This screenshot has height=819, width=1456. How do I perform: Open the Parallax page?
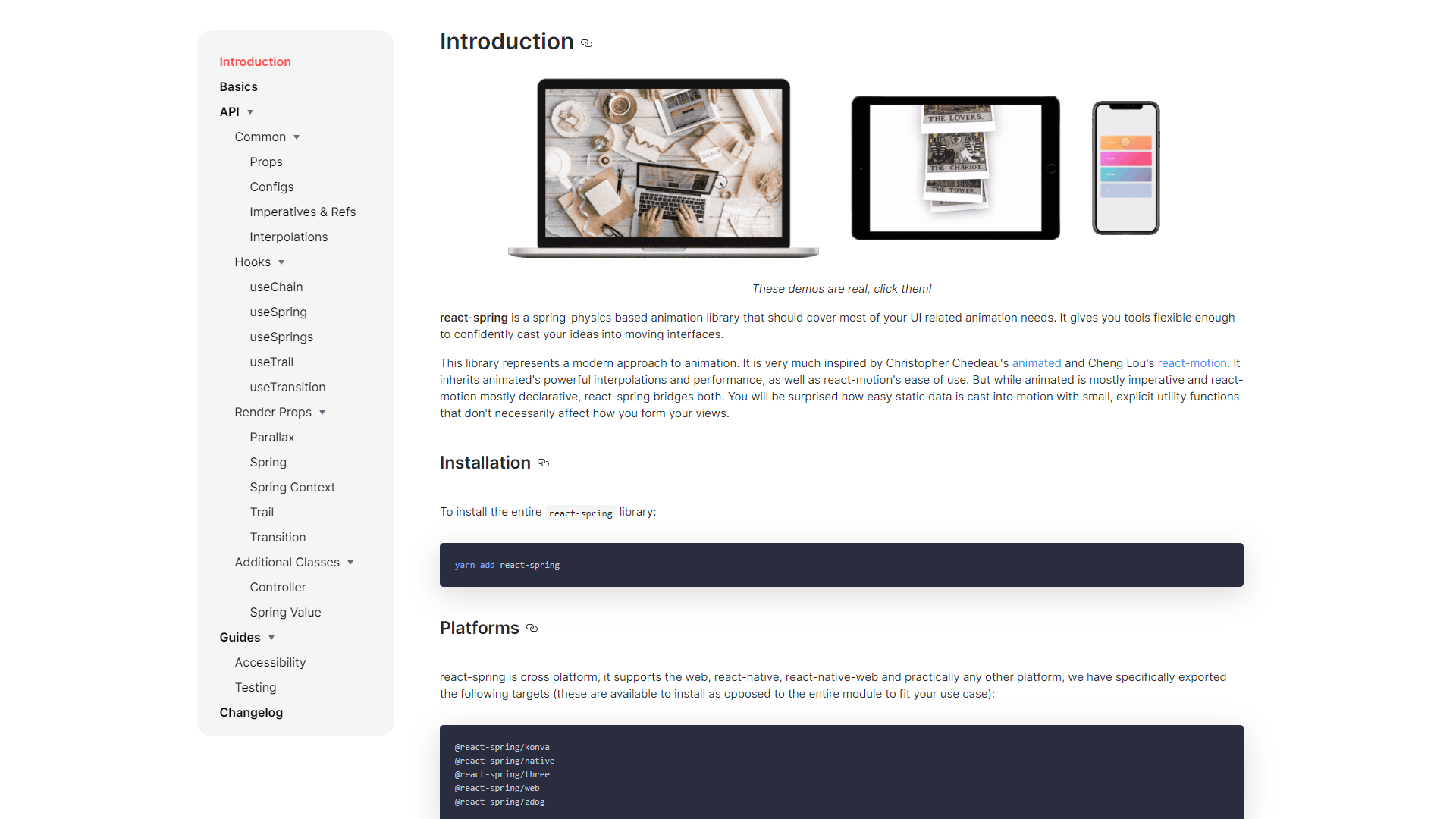click(272, 437)
